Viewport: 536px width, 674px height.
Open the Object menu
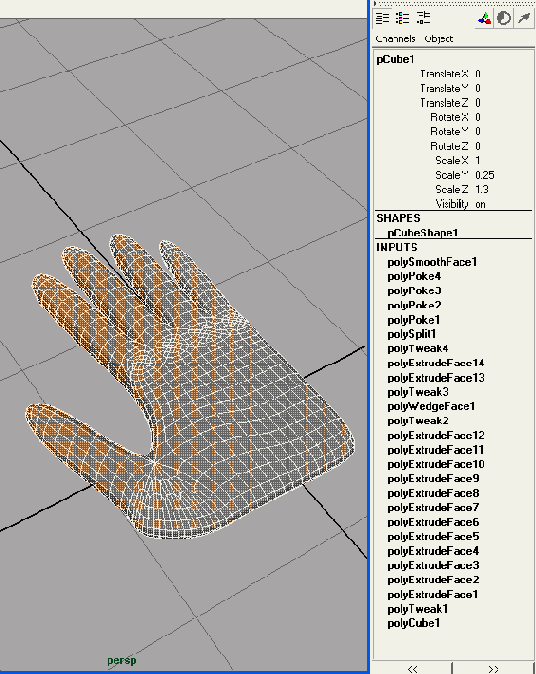click(438, 39)
